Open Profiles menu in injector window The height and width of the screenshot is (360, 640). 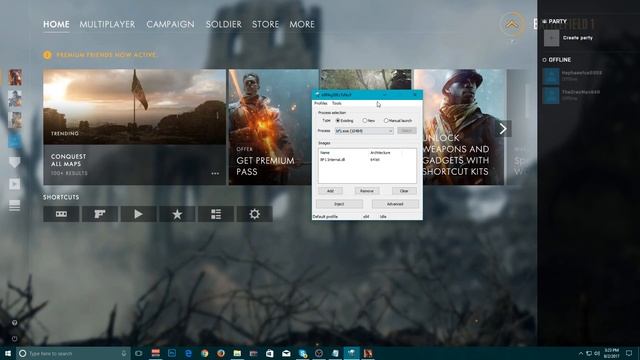[320, 103]
